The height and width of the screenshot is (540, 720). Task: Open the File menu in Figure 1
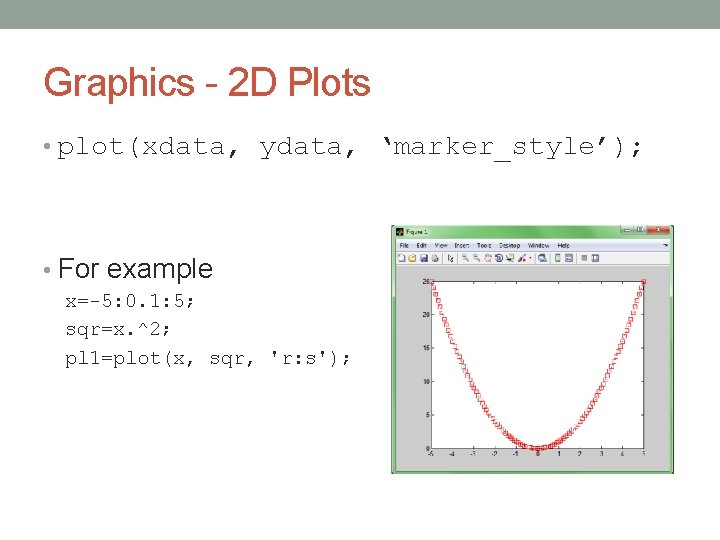tap(404, 246)
